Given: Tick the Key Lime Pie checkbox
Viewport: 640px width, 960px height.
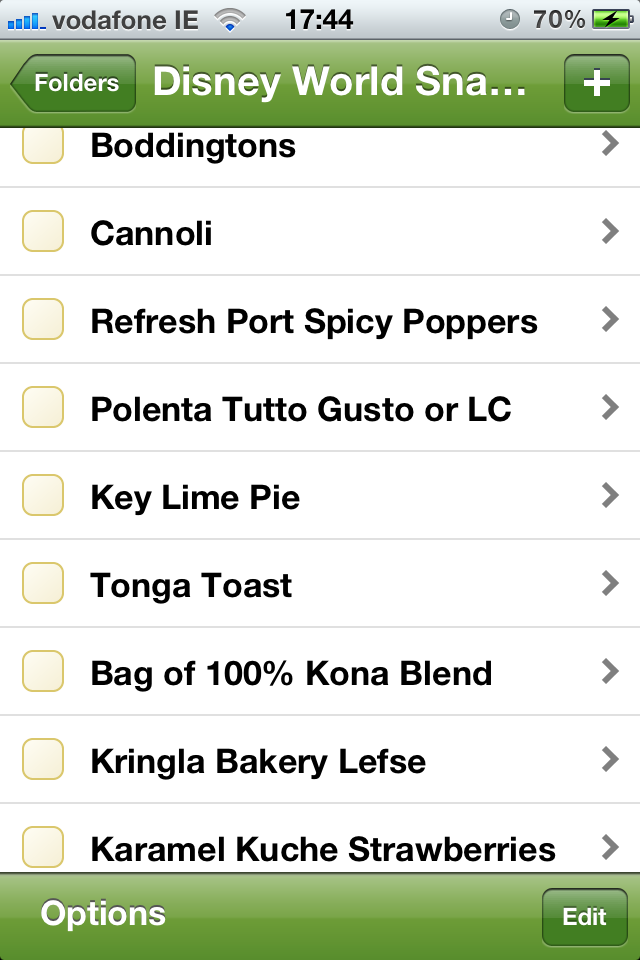Looking at the screenshot, I should tap(43, 496).
